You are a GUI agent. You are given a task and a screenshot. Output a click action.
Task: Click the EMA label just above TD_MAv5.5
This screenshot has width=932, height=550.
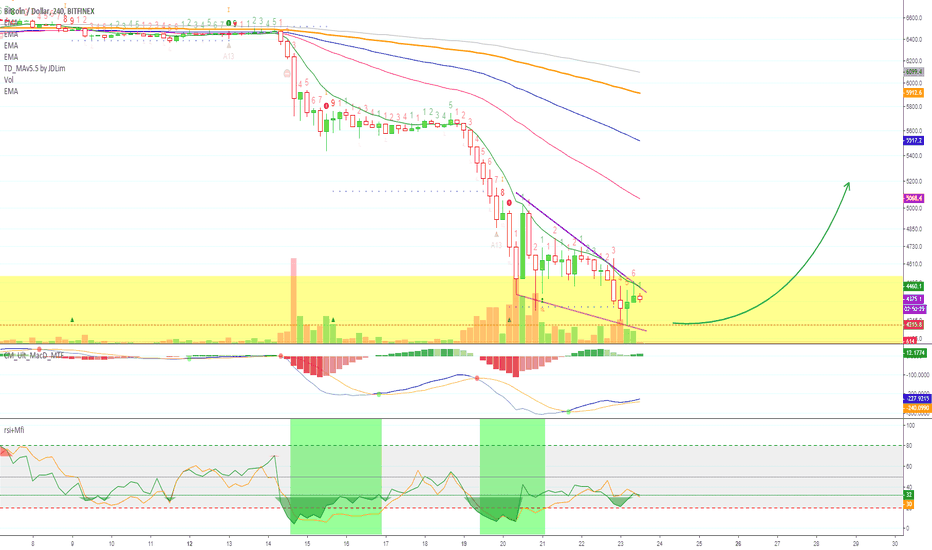[11, 57]
